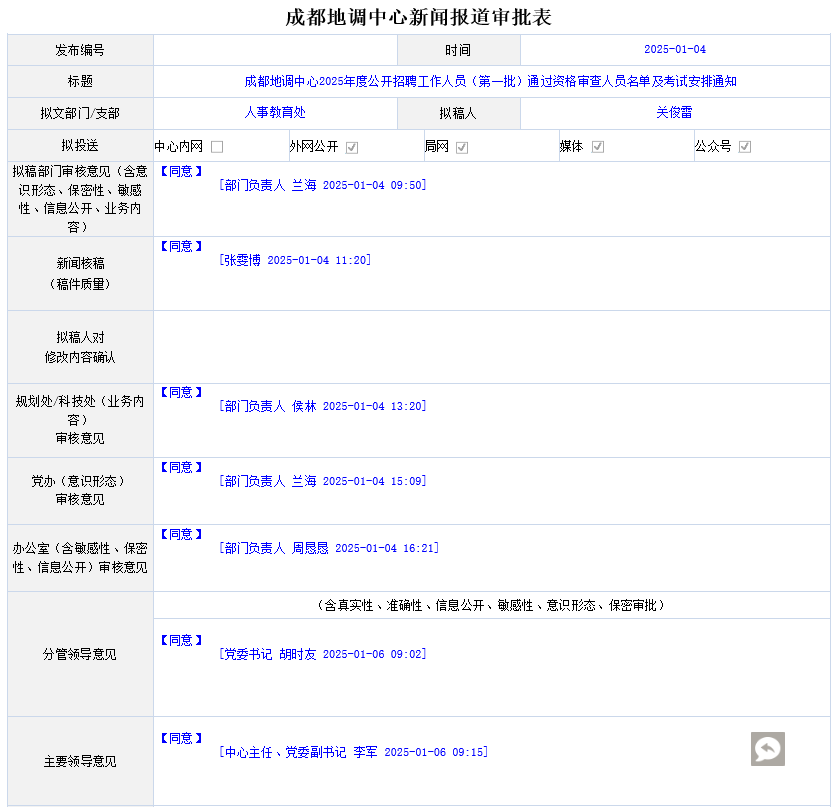This screenshot has height=807, width=833.
Task: Click the note 含真实性、准确性、信息公开
Action: tap(491, 605)
